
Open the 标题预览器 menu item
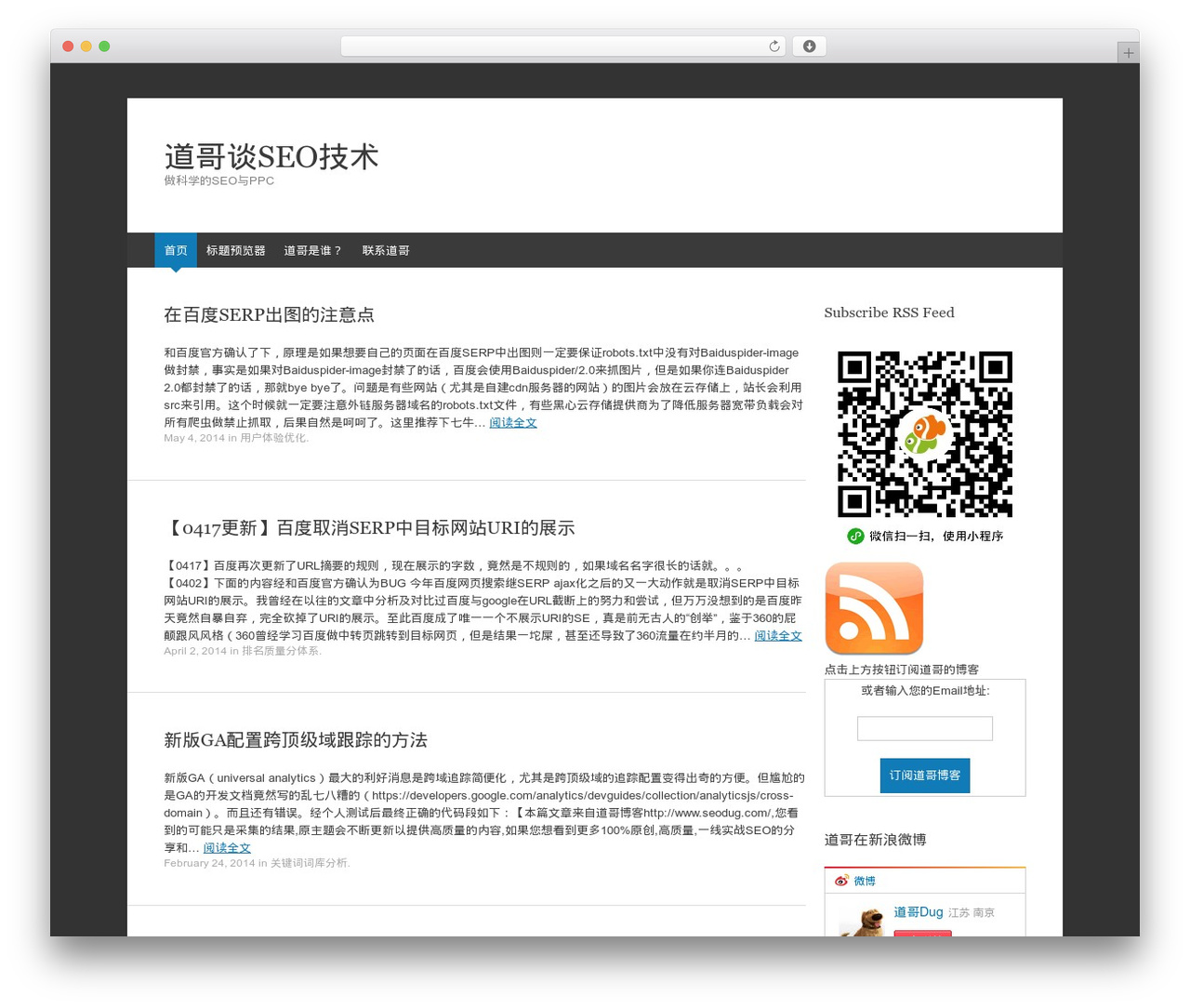click(236, 250)
